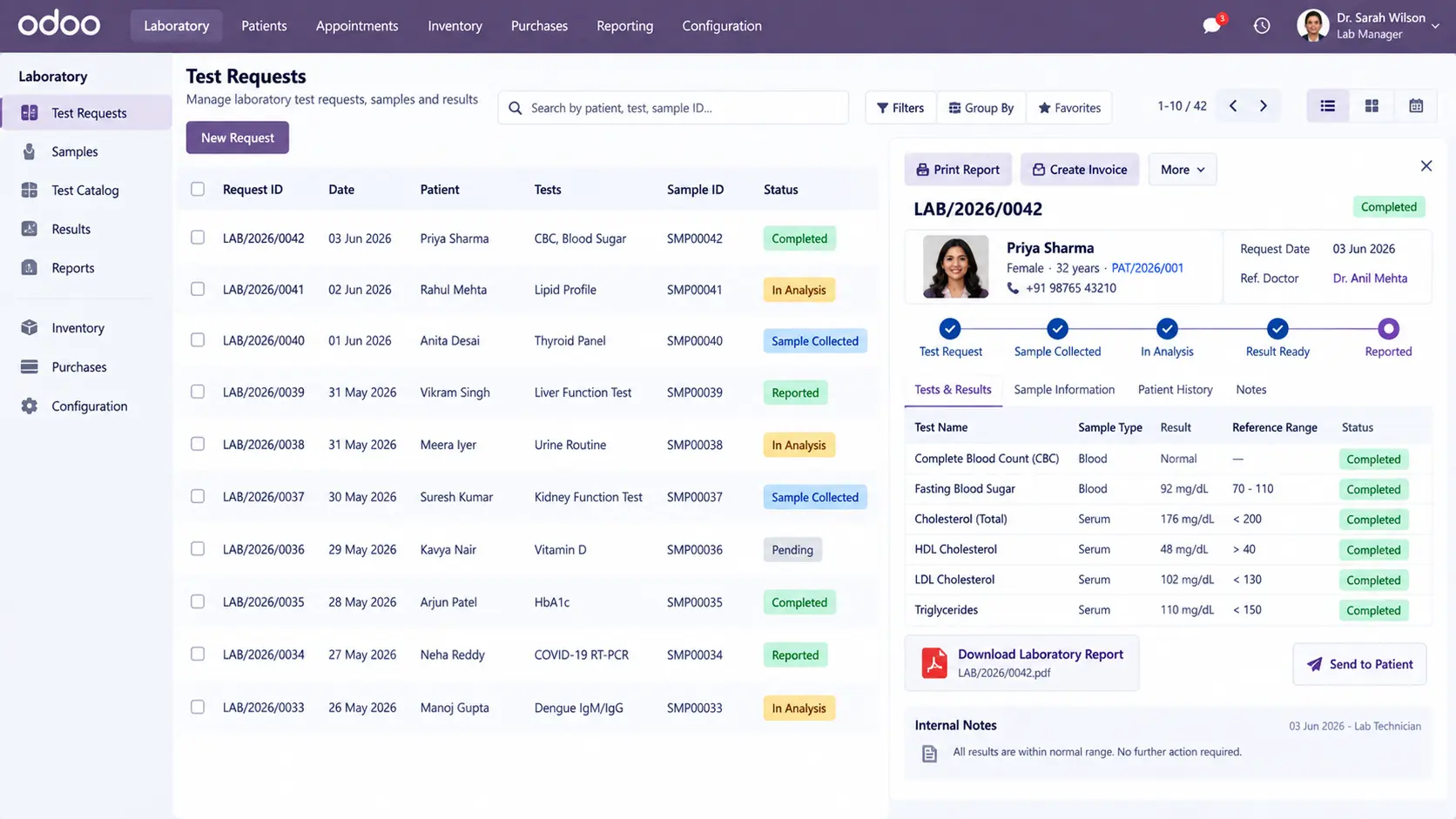Click the Reports sidebar icon
This screenshot has height=819, width=1456.
[x=30, y=267]
